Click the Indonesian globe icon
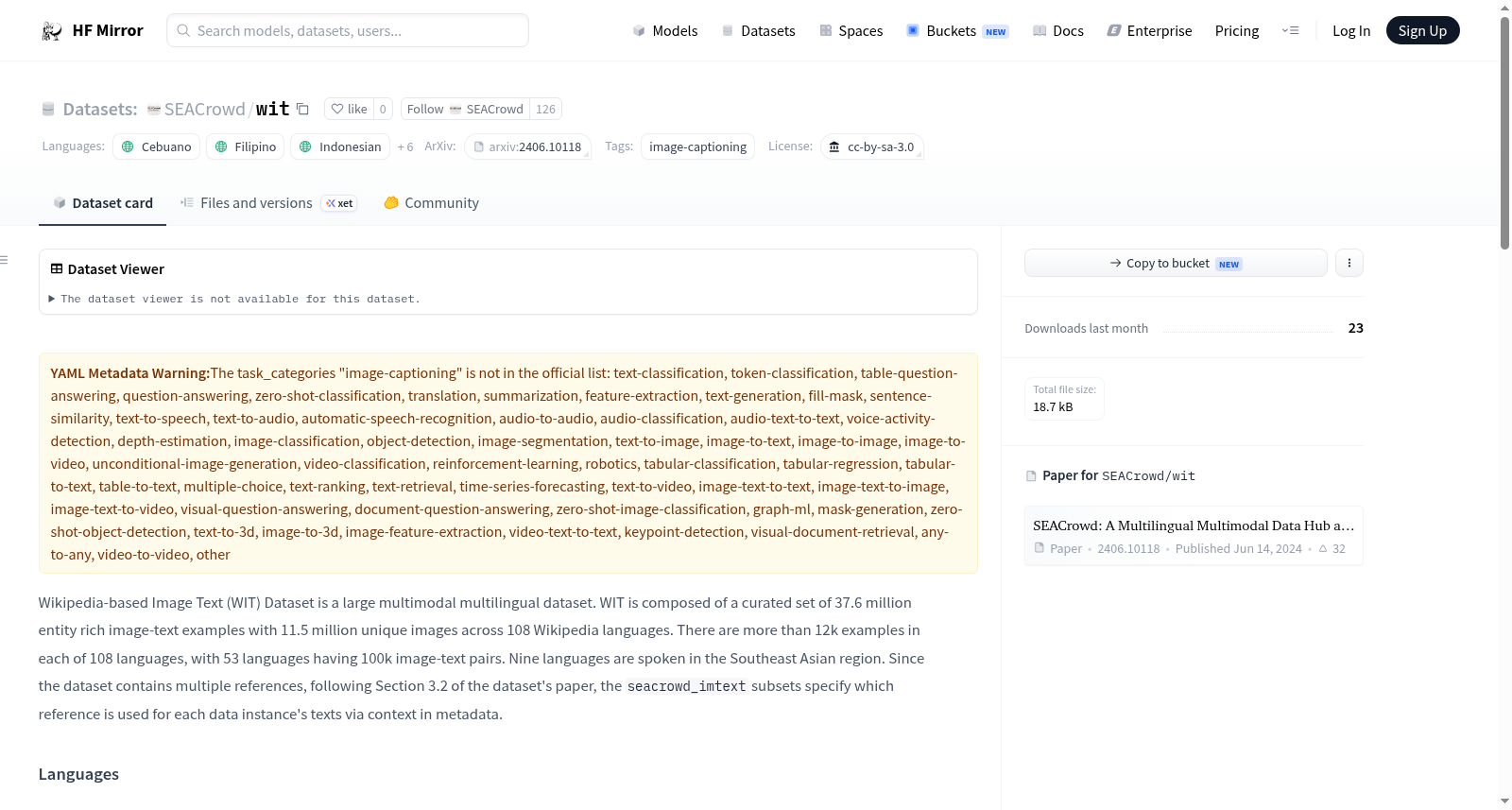 (305, 146)
